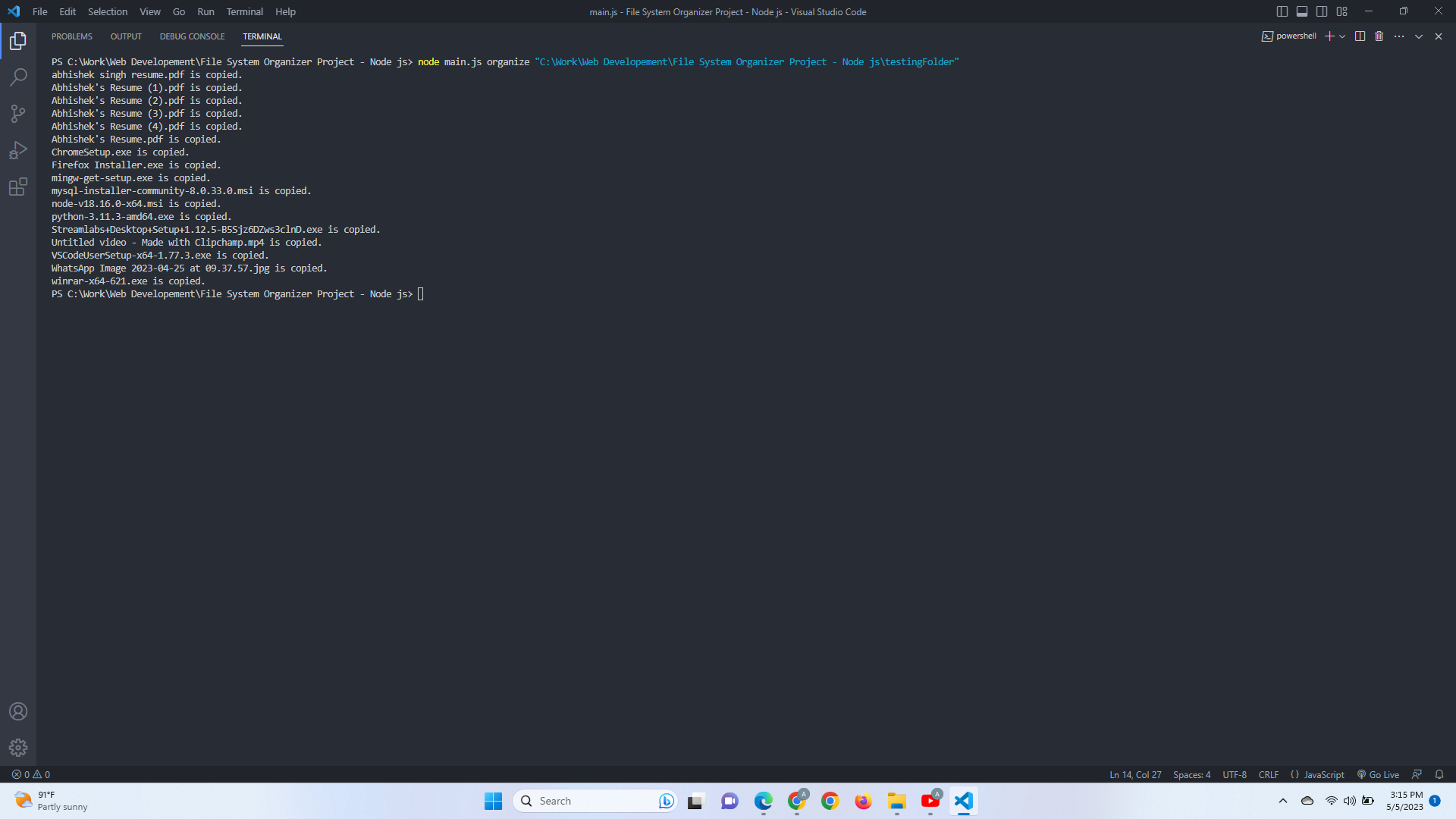
Task: Toggle primary side bar layout icon
Action: click(x=1282, y=11)
